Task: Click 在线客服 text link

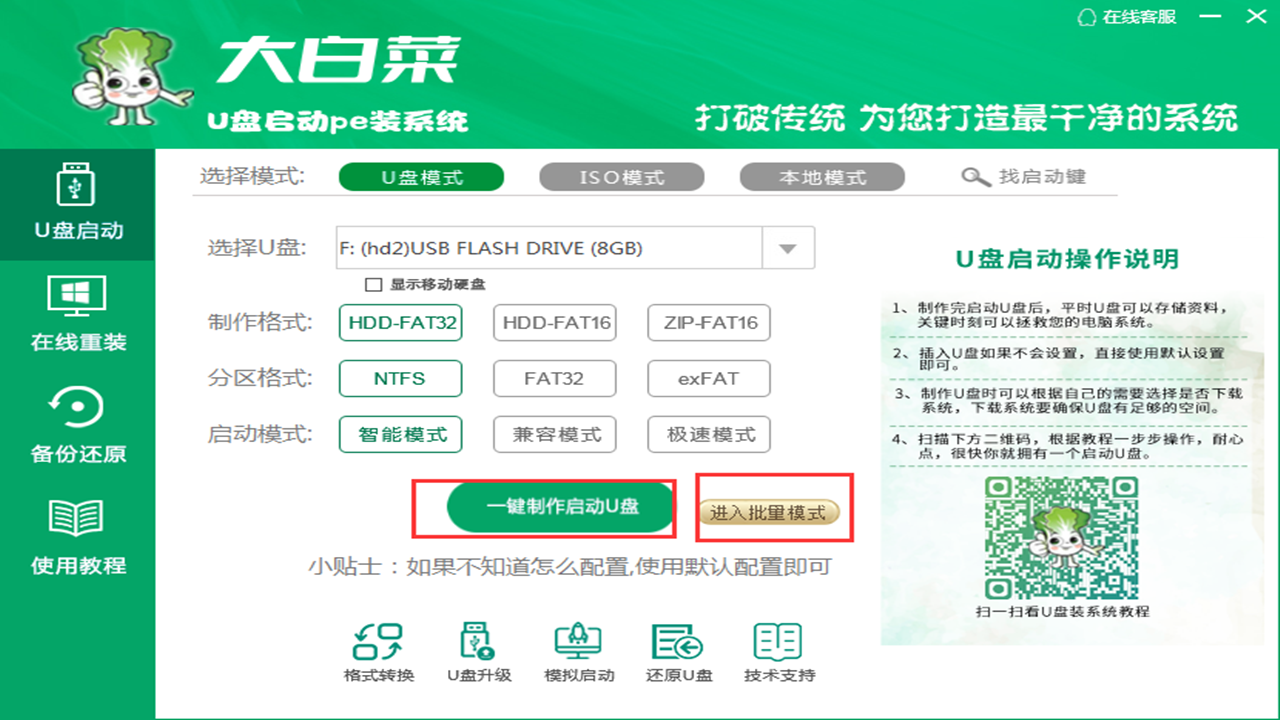Action: [1139, 17]
